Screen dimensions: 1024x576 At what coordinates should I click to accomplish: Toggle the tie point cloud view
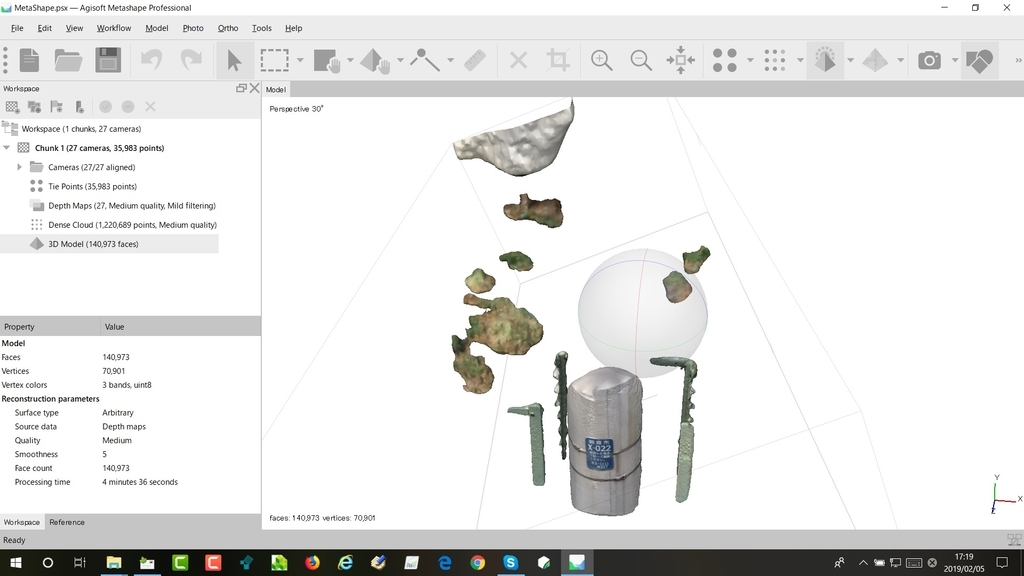click(725, 60)
